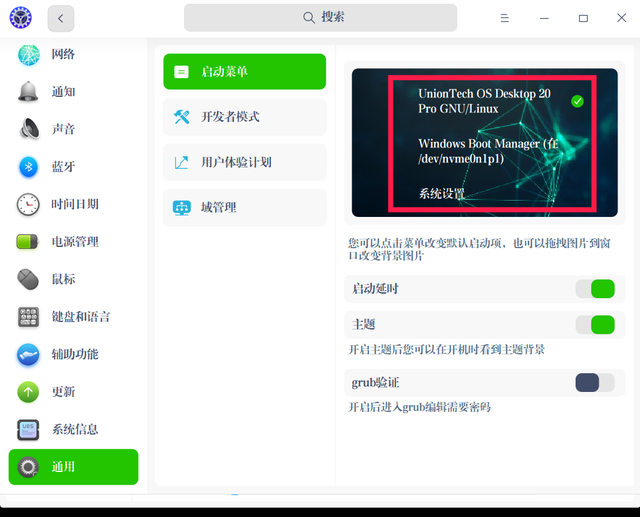Viewport: 640px width, 517px height.
Task: Choose the 系统设置 boot entry
Action: (x=442, y=193)
